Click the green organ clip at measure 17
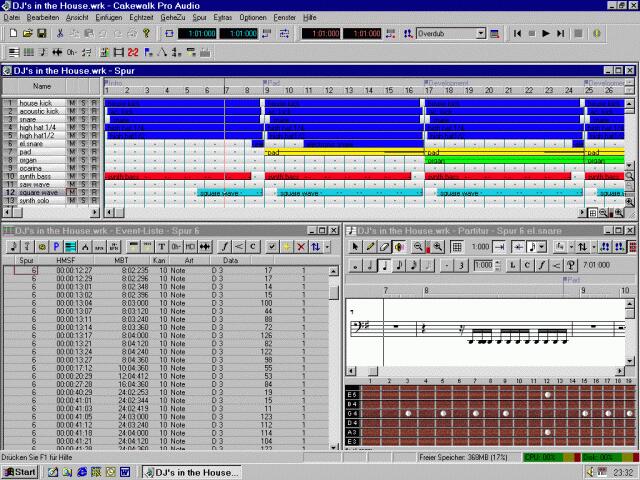Screen dimensions: 640x480 click(504, 160)
